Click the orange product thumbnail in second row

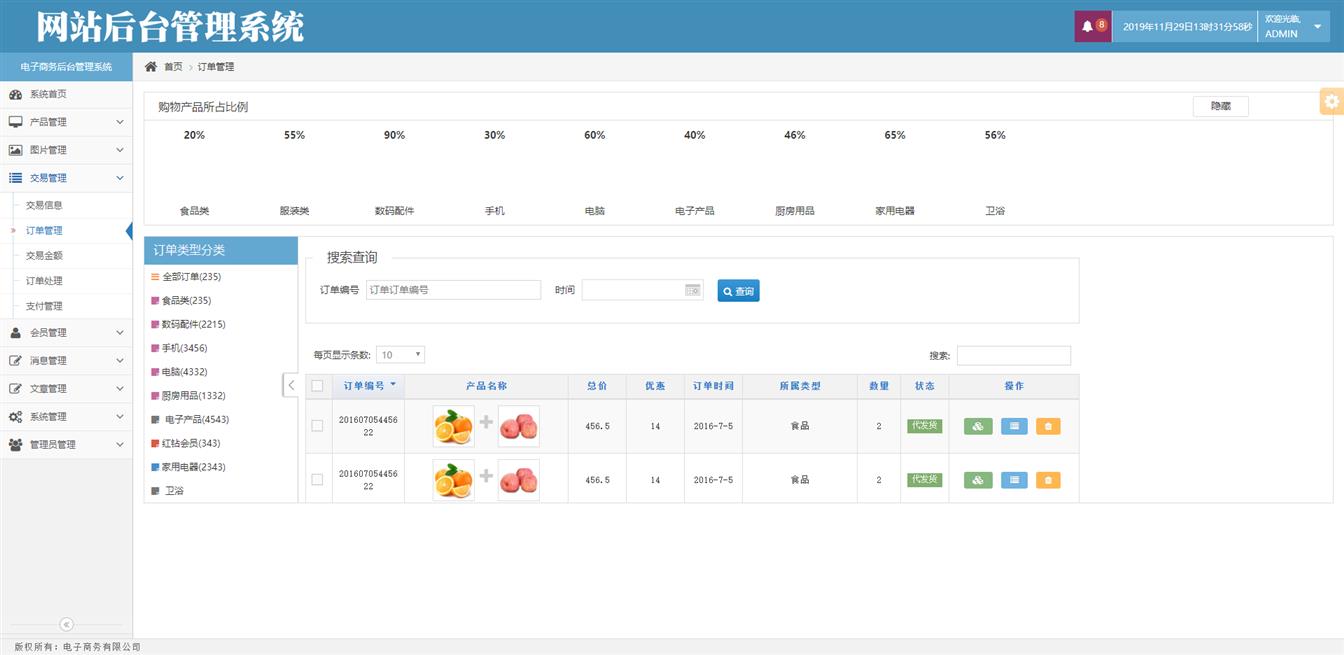(x=454, y=480)
